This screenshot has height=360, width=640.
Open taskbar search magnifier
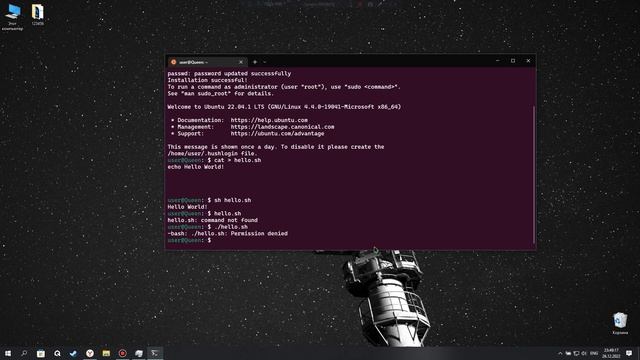pyautogui.click(x=24, y=353)
